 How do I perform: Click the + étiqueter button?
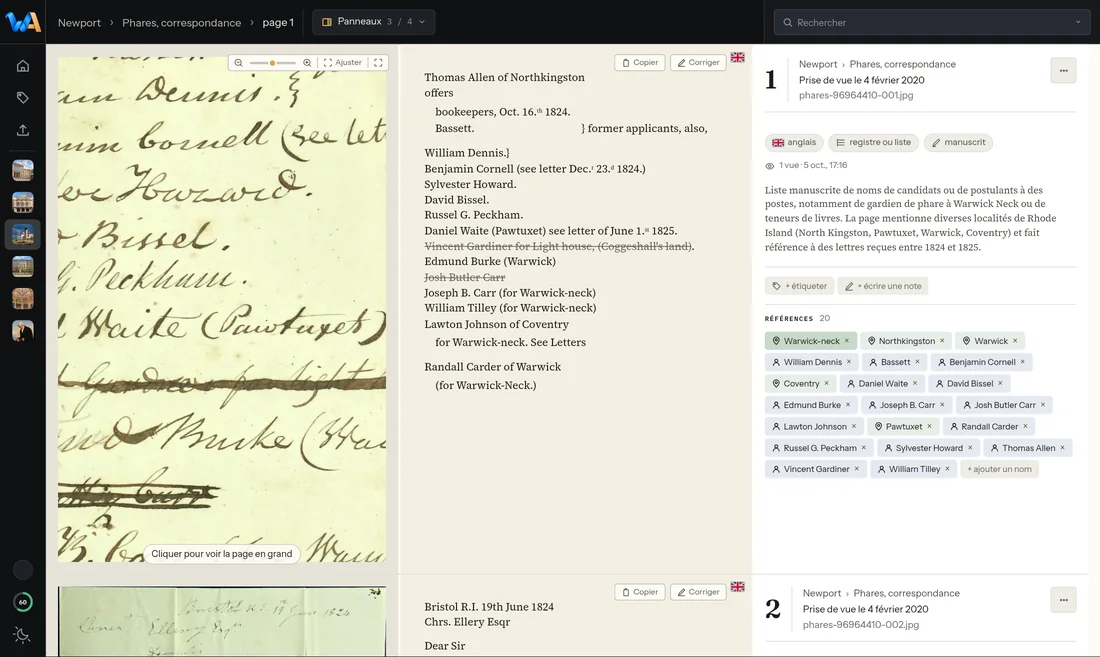pos(799,286)
